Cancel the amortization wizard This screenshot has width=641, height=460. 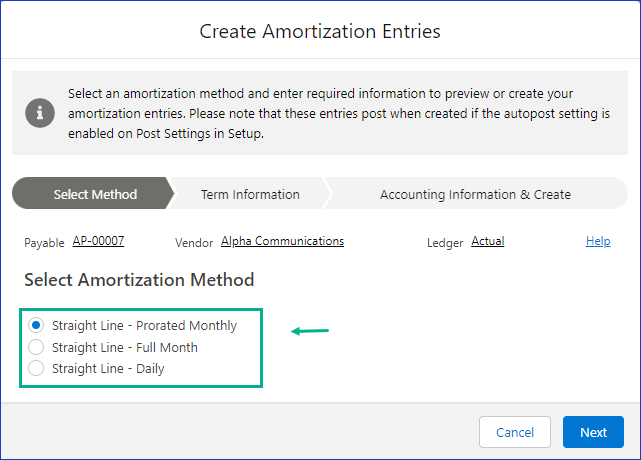(515, 432)
